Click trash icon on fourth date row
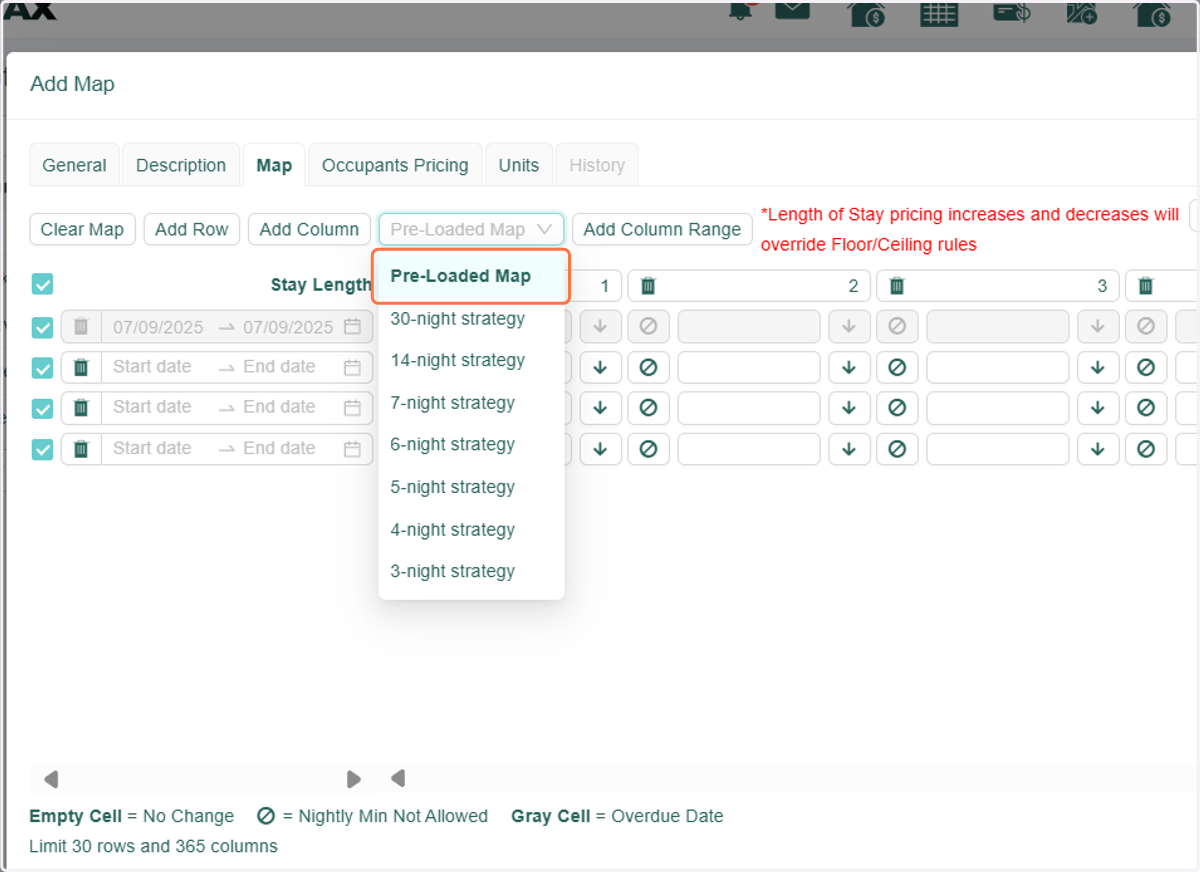Viewport: 1200px width, 872px height. [x=81, y=449]
